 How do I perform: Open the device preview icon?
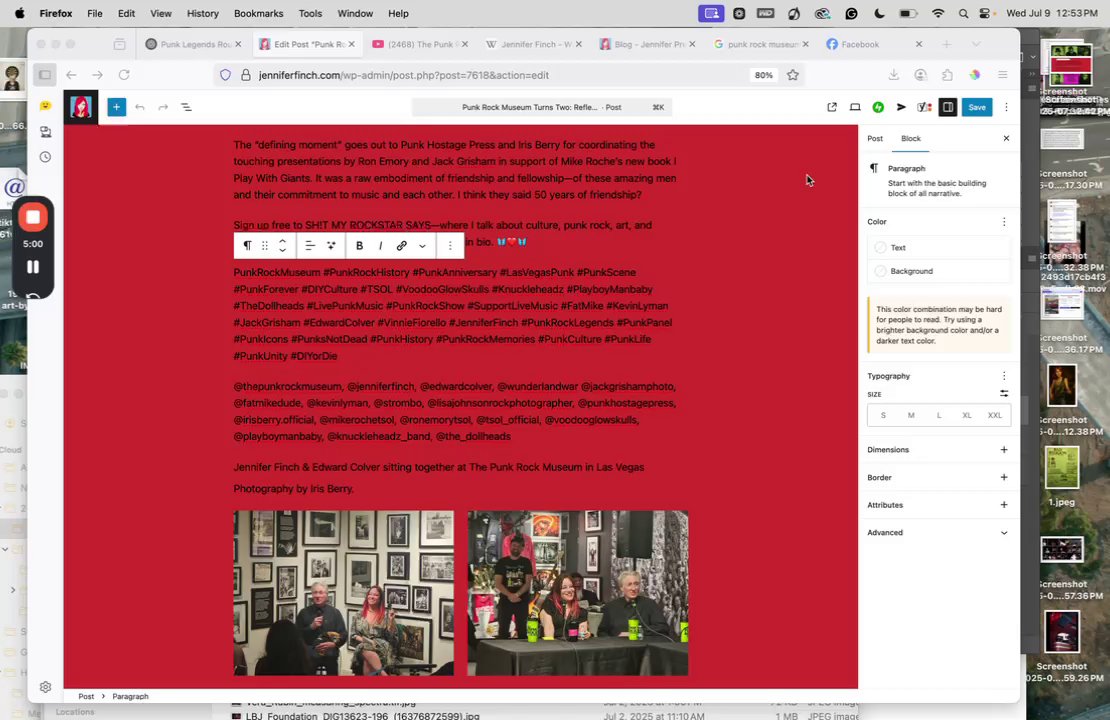click(855, 107)
